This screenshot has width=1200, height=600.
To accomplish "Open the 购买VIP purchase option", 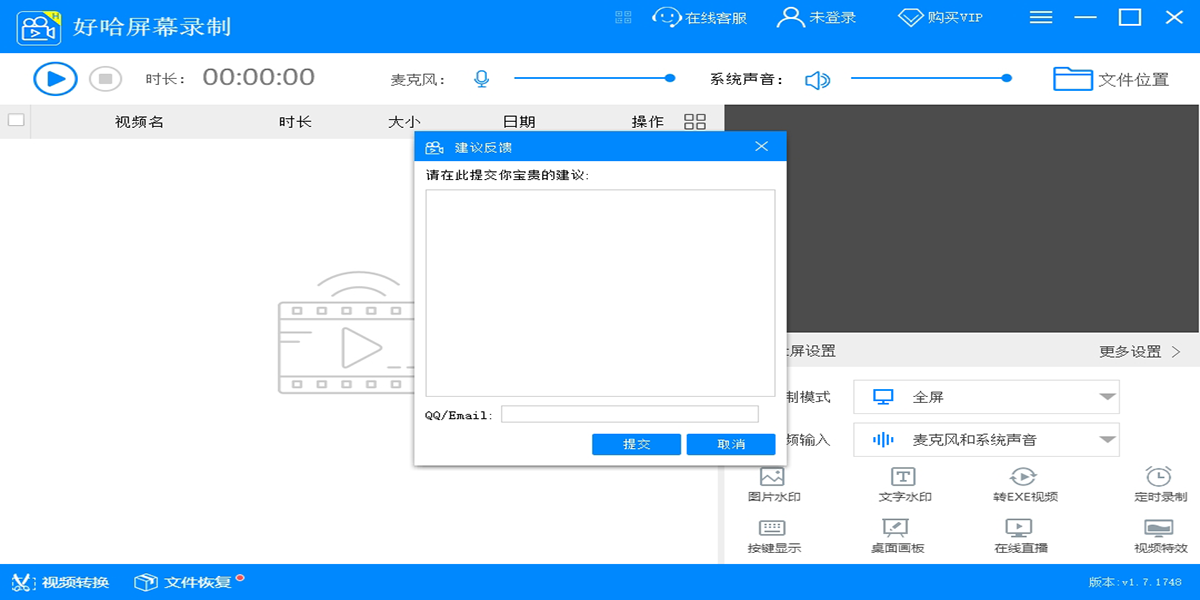I will [940, 17].
